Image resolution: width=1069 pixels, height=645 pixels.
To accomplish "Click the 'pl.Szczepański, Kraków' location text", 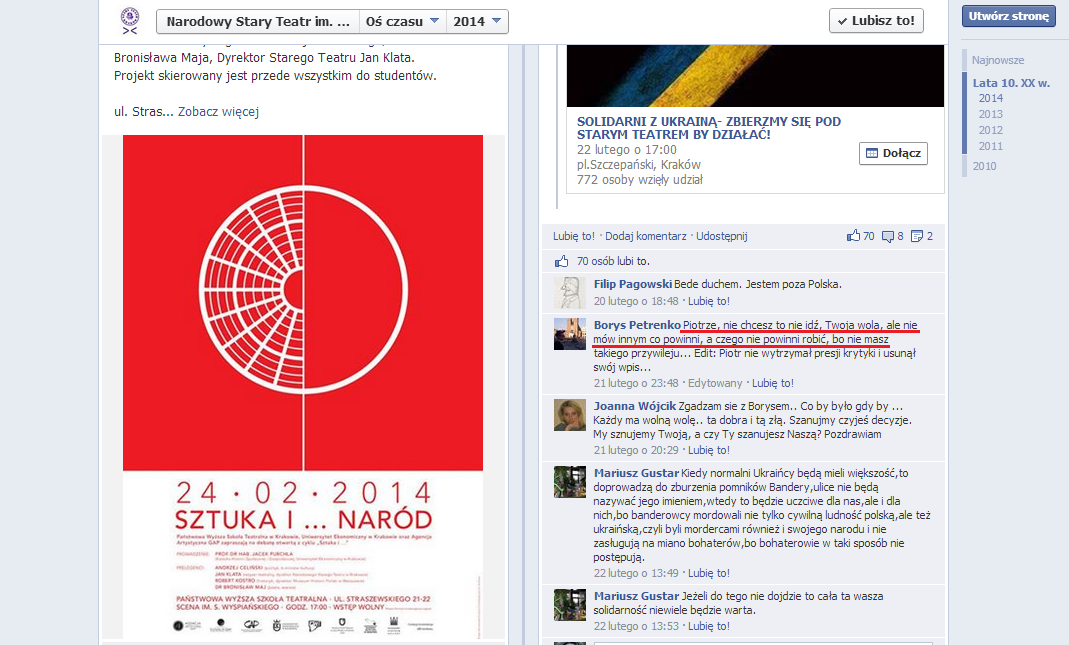I will [x=639, y=165].
